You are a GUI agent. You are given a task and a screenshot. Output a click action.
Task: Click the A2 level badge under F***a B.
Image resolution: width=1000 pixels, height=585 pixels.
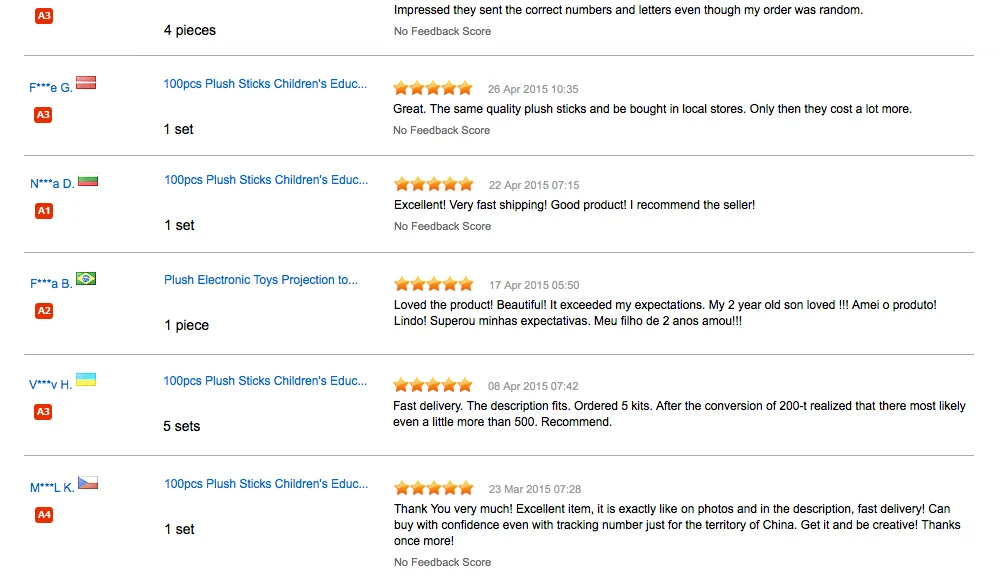[x=43, y=311]
